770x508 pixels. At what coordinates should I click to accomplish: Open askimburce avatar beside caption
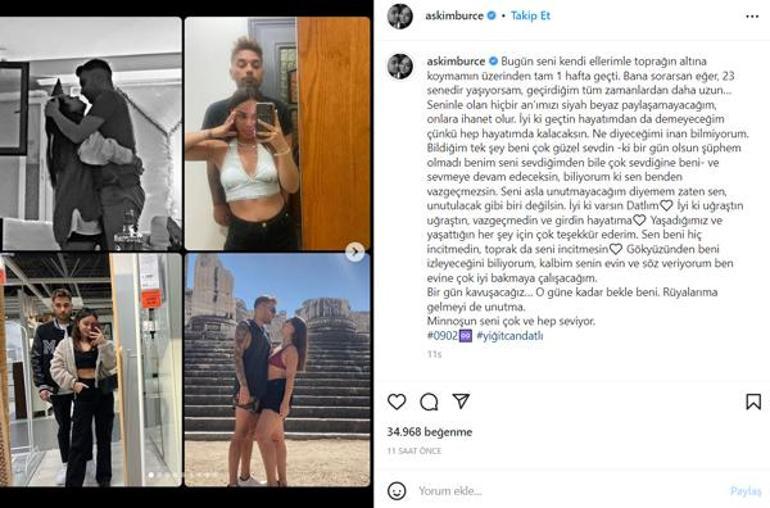[400, 66]
